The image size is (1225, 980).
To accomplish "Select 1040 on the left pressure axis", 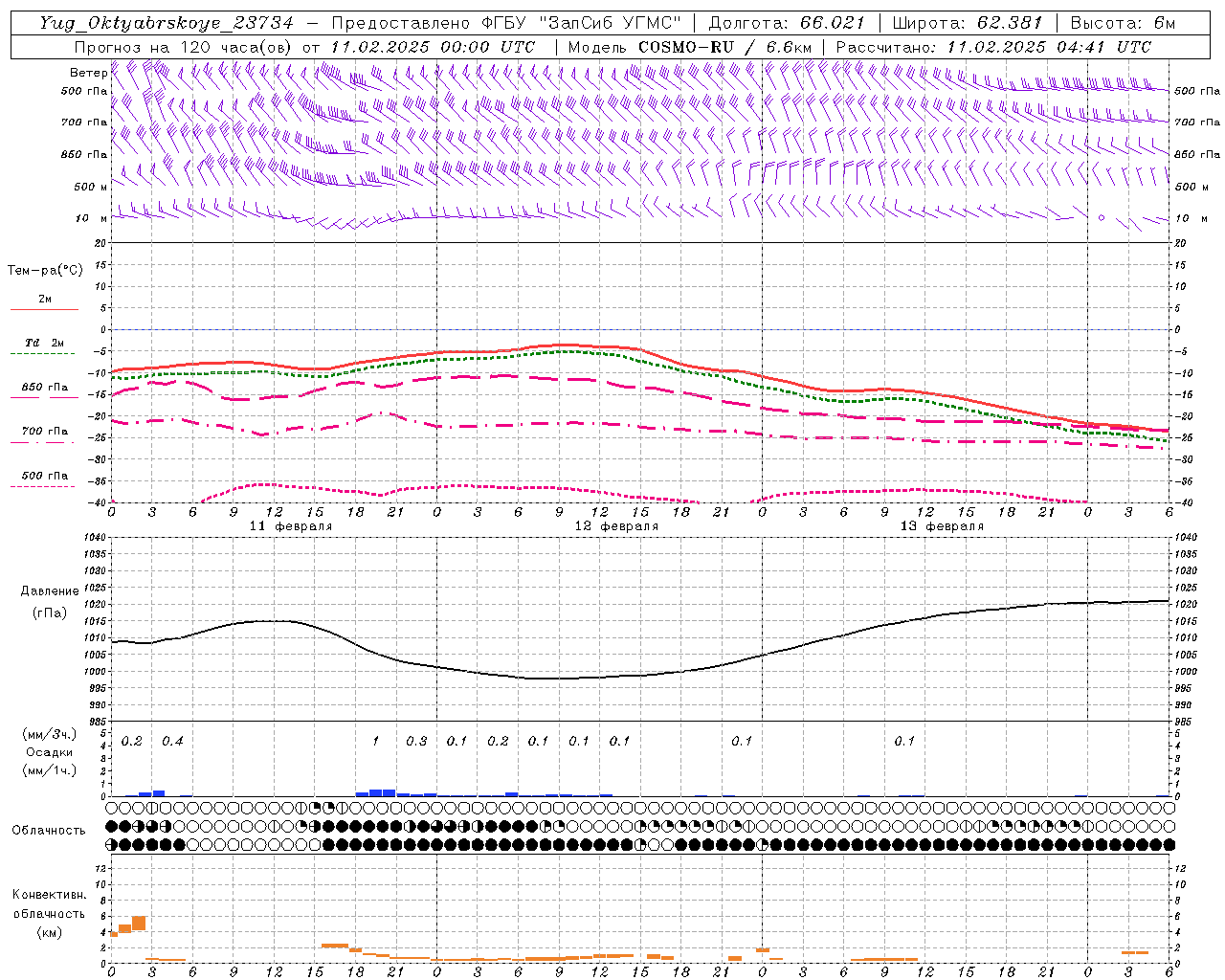I will [x=95, y=538].
